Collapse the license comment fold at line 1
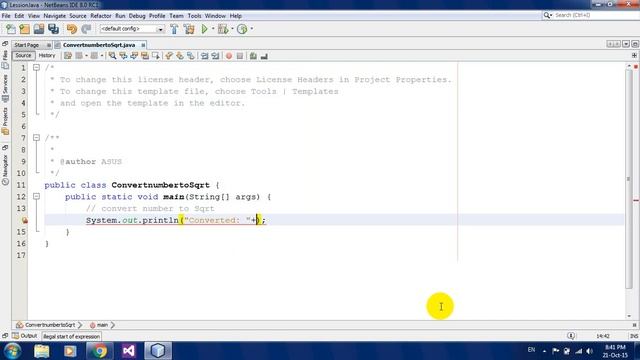Viewport: 640px width, 360px height. click(36, 67)
